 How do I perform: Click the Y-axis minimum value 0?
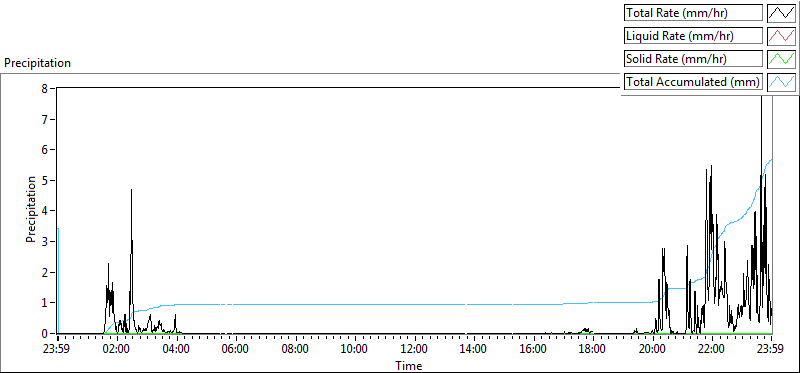click(x=45, y=333)
